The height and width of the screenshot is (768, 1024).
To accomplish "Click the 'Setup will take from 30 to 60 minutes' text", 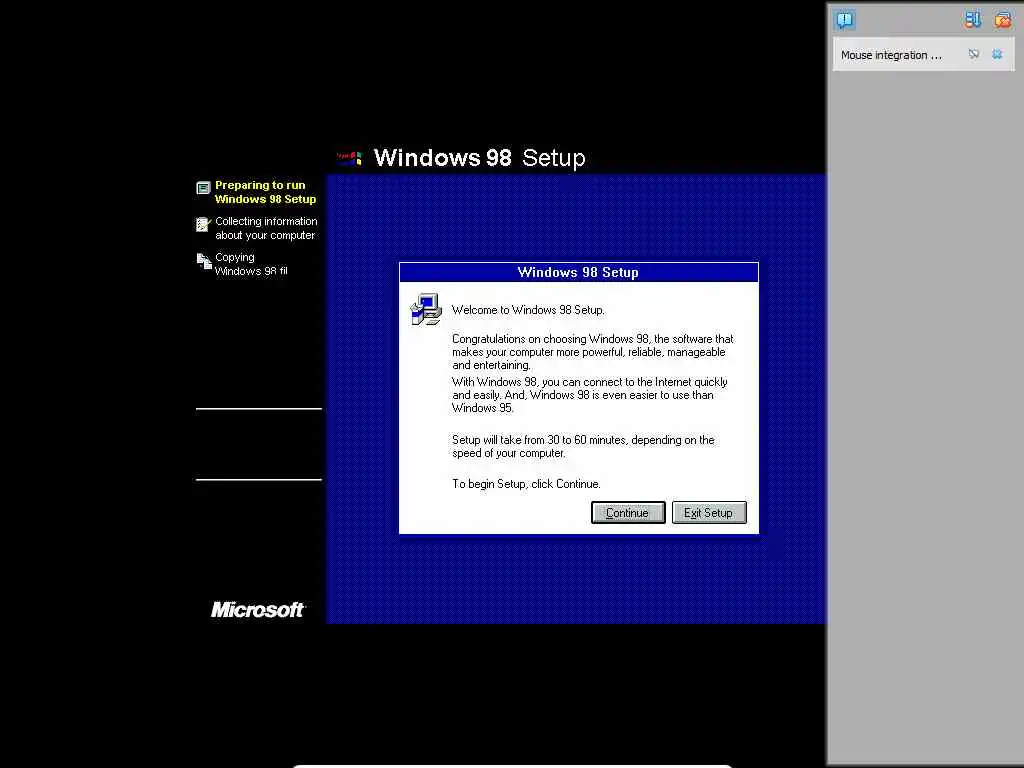I will pos(583,447).
